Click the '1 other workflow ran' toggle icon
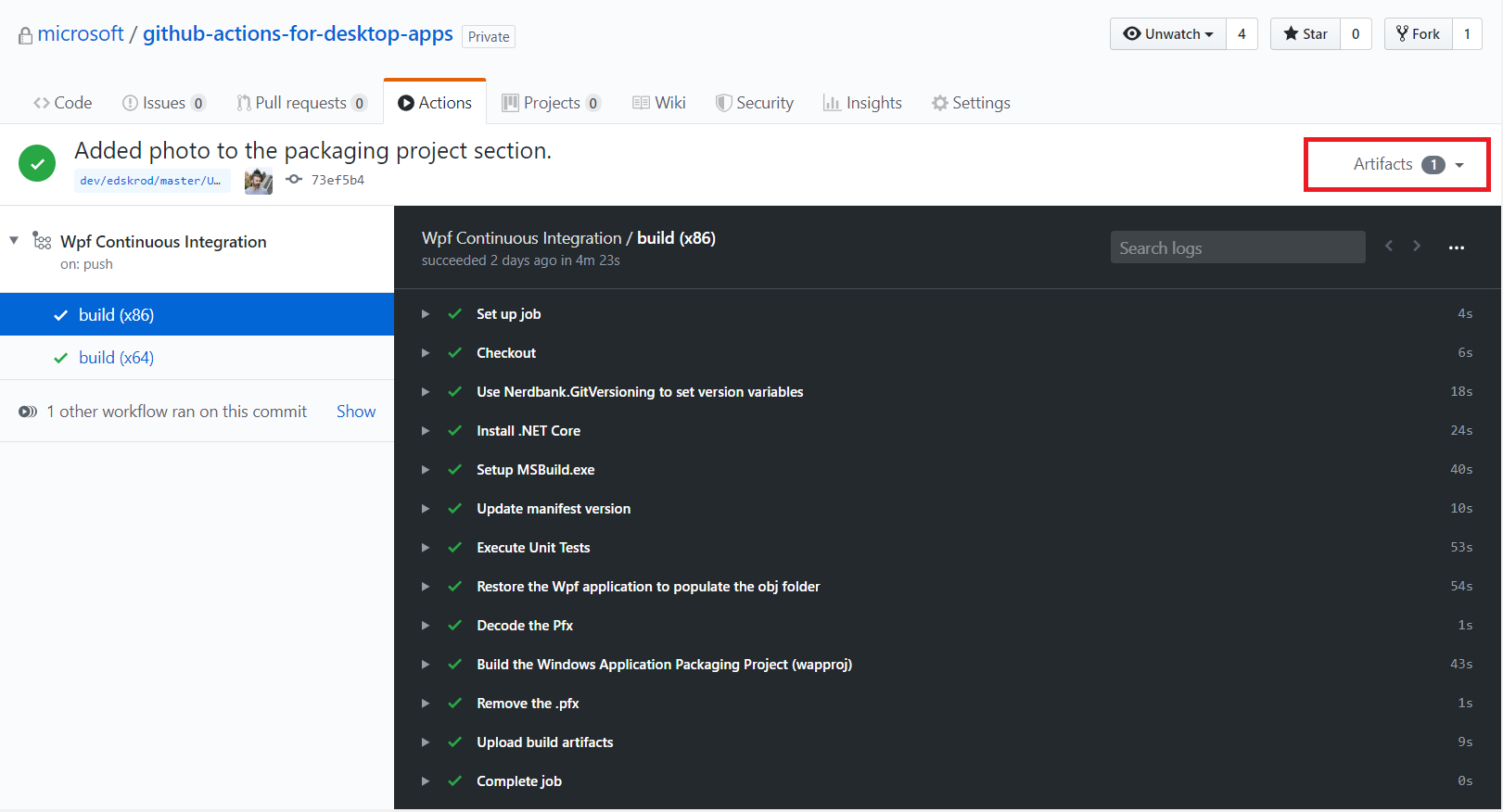Screen dimensions: 1503x812 (x=28, y=412)
